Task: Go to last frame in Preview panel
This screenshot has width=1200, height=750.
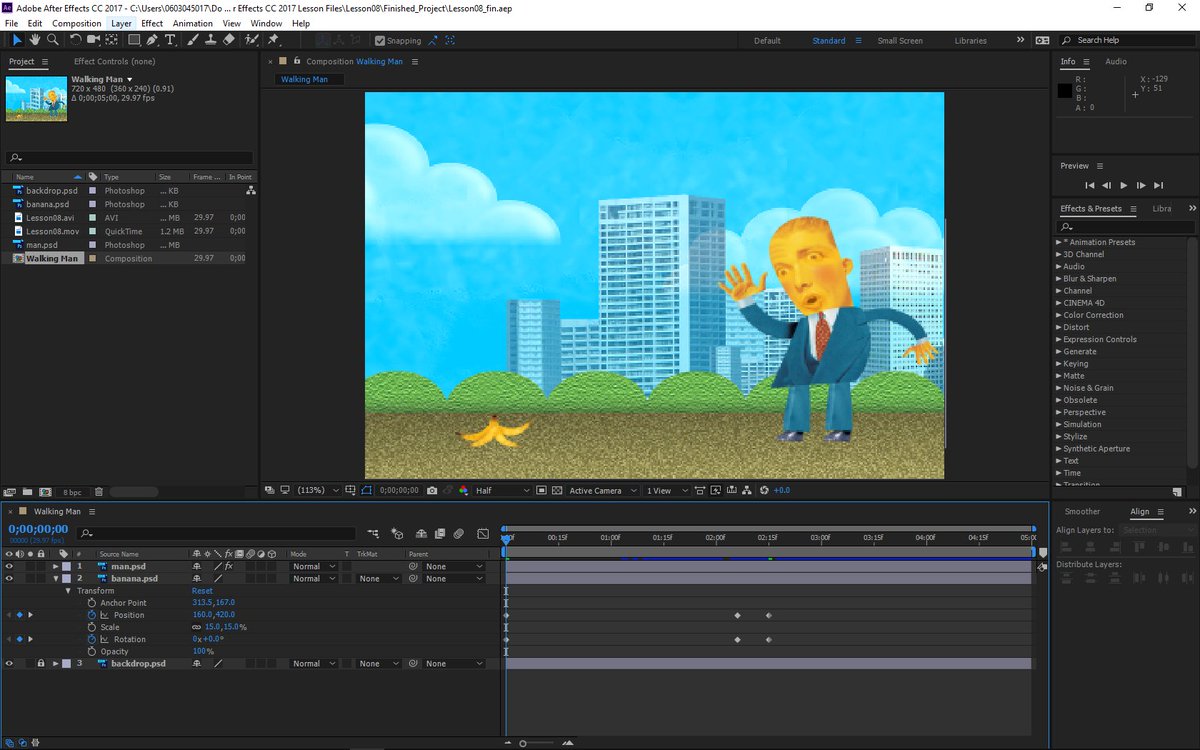Action: point(1158,185)
